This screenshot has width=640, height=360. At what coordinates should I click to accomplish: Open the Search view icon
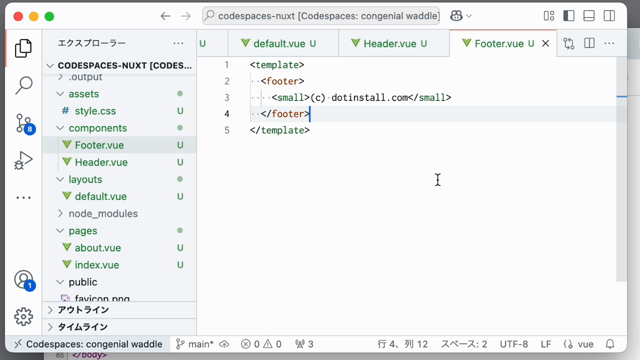[x=23, y=85]
